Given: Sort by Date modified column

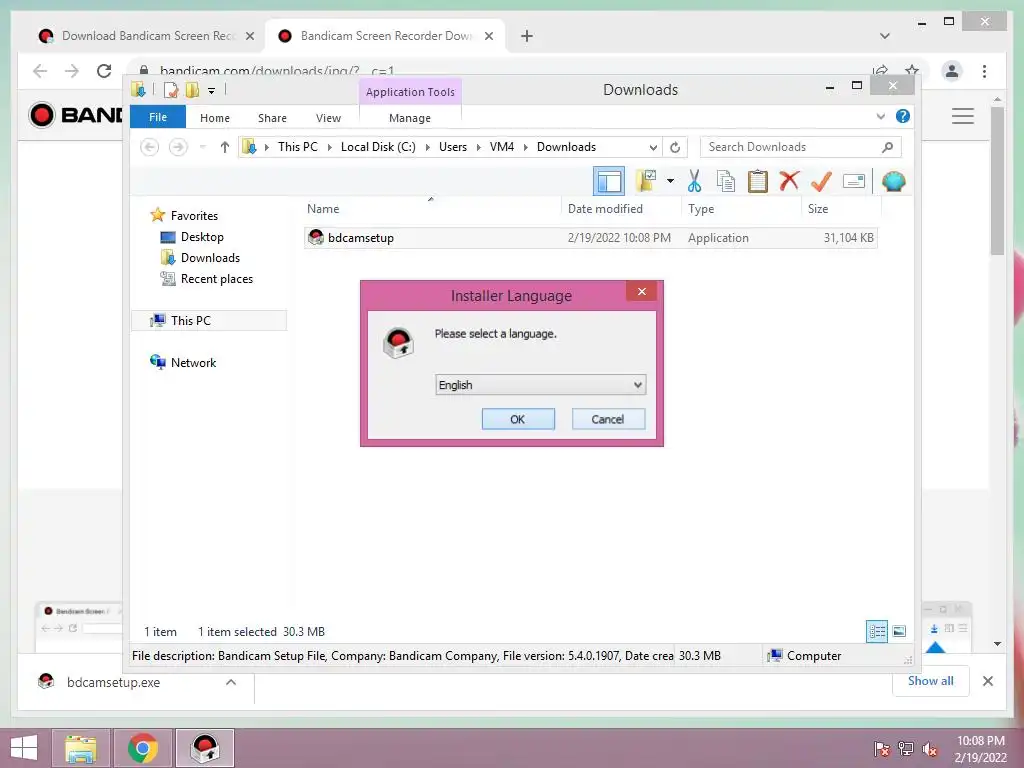Looking at the screenshot, I should click(620, 209).
